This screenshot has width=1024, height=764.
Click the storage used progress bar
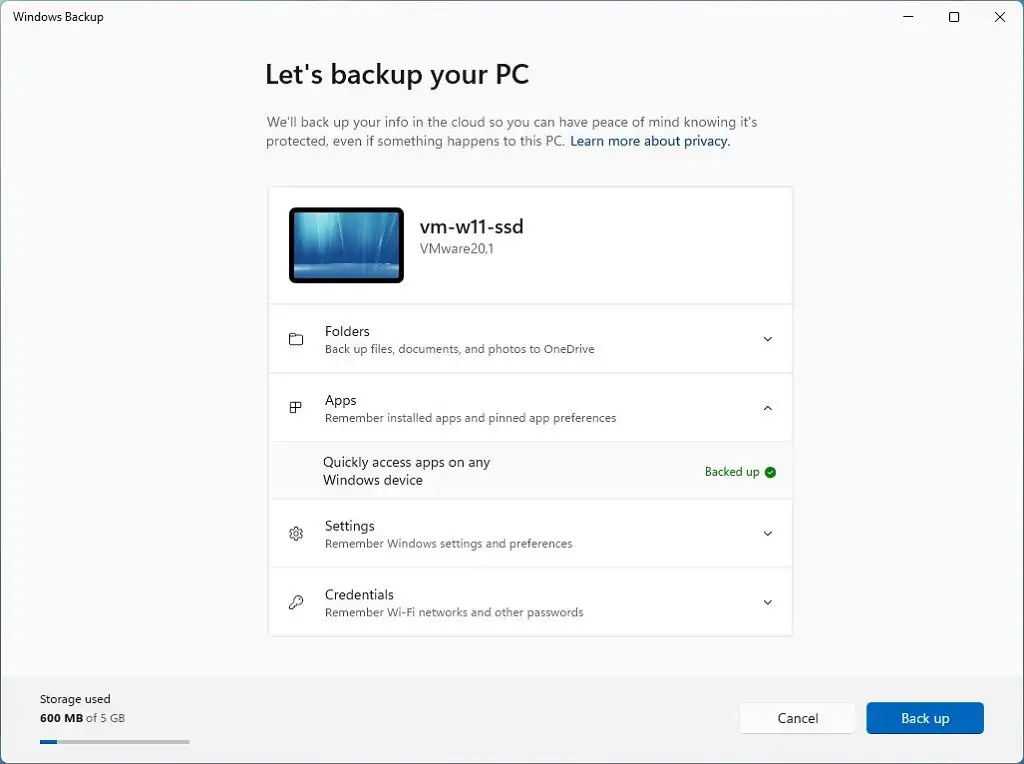[x=114, y=741]
